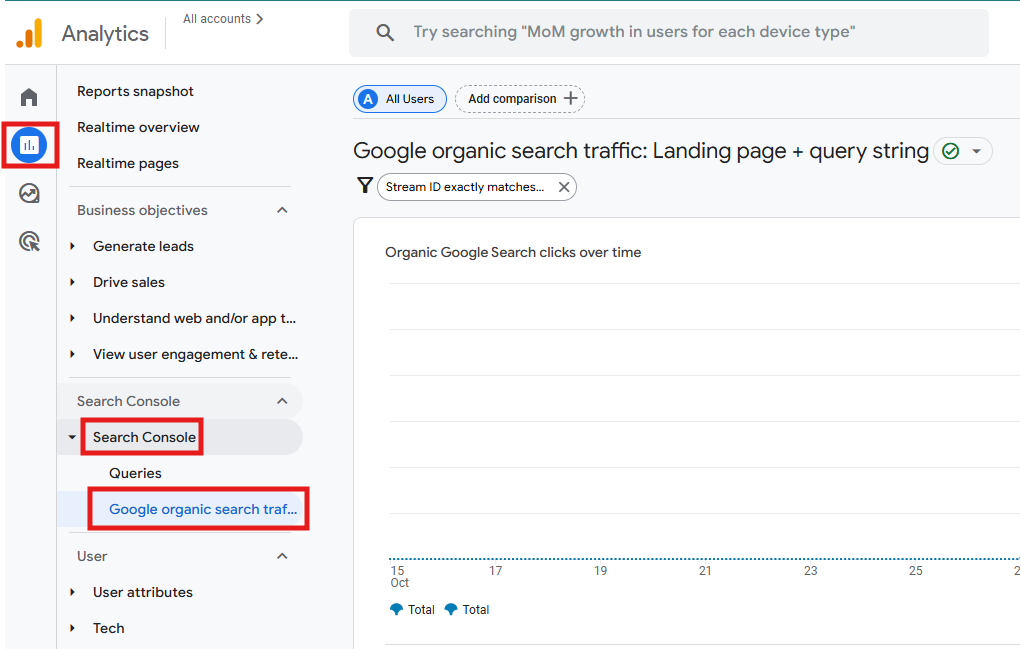Collapse the Search Console collection chevron
The image size is (1020, 649).
coord(282,401)
